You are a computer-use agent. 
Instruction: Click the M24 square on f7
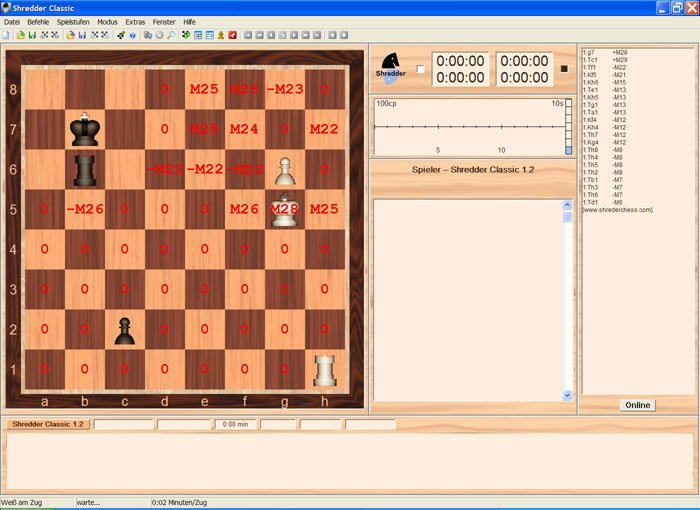[x=245, y=129]
